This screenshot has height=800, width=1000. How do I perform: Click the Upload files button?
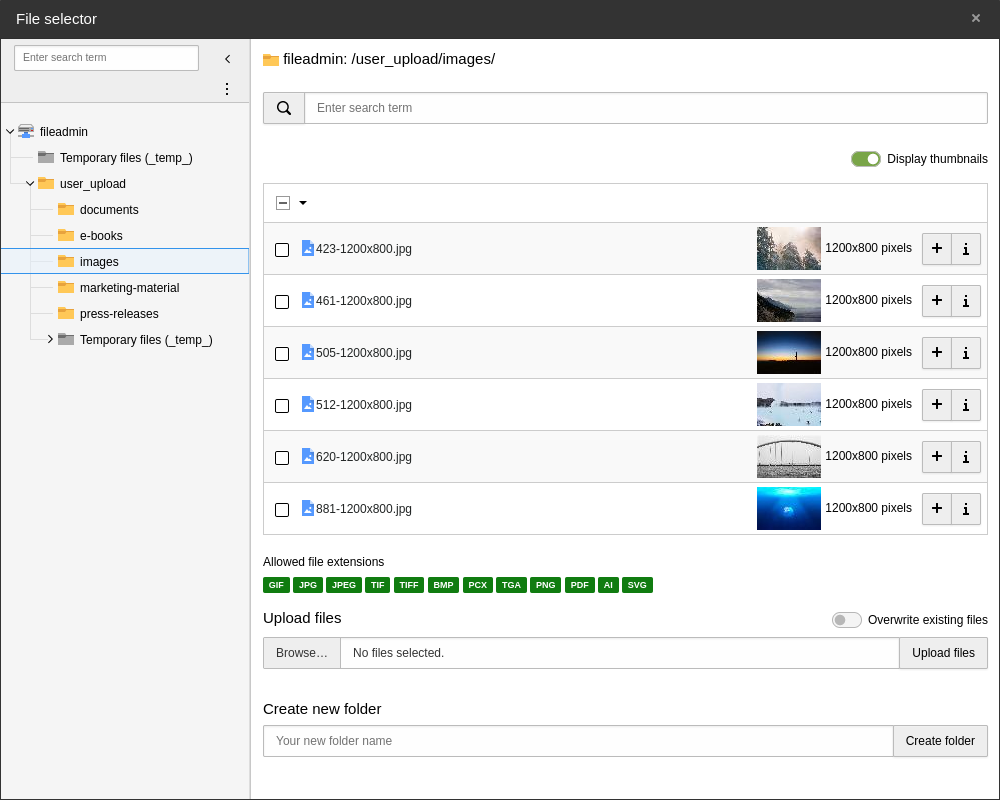coord(943,653)
